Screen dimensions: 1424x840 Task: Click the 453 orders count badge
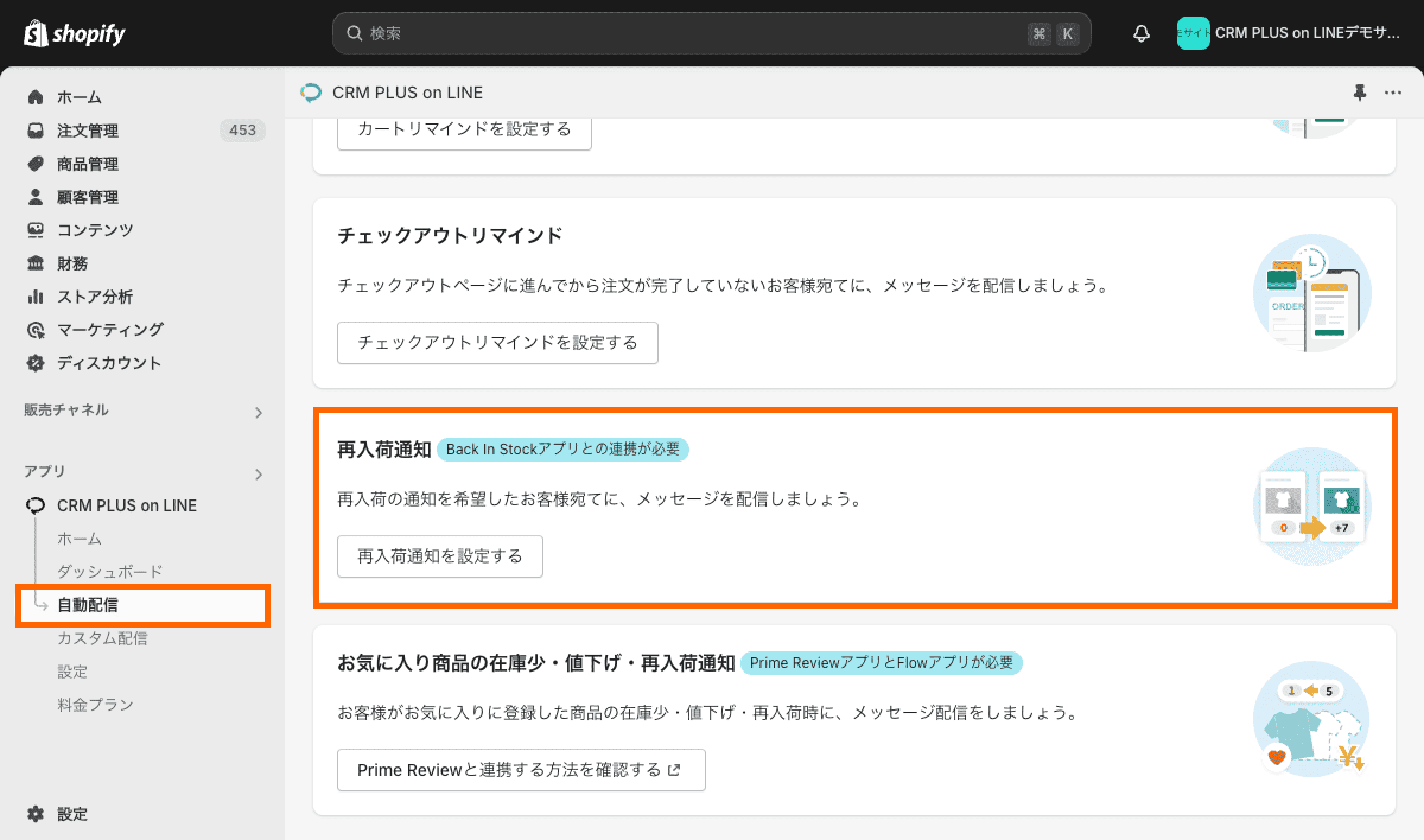(x=242, y=130)
